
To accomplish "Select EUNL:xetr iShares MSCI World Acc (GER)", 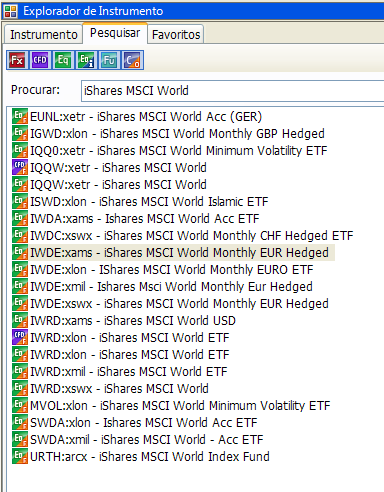I will [146, 117].
